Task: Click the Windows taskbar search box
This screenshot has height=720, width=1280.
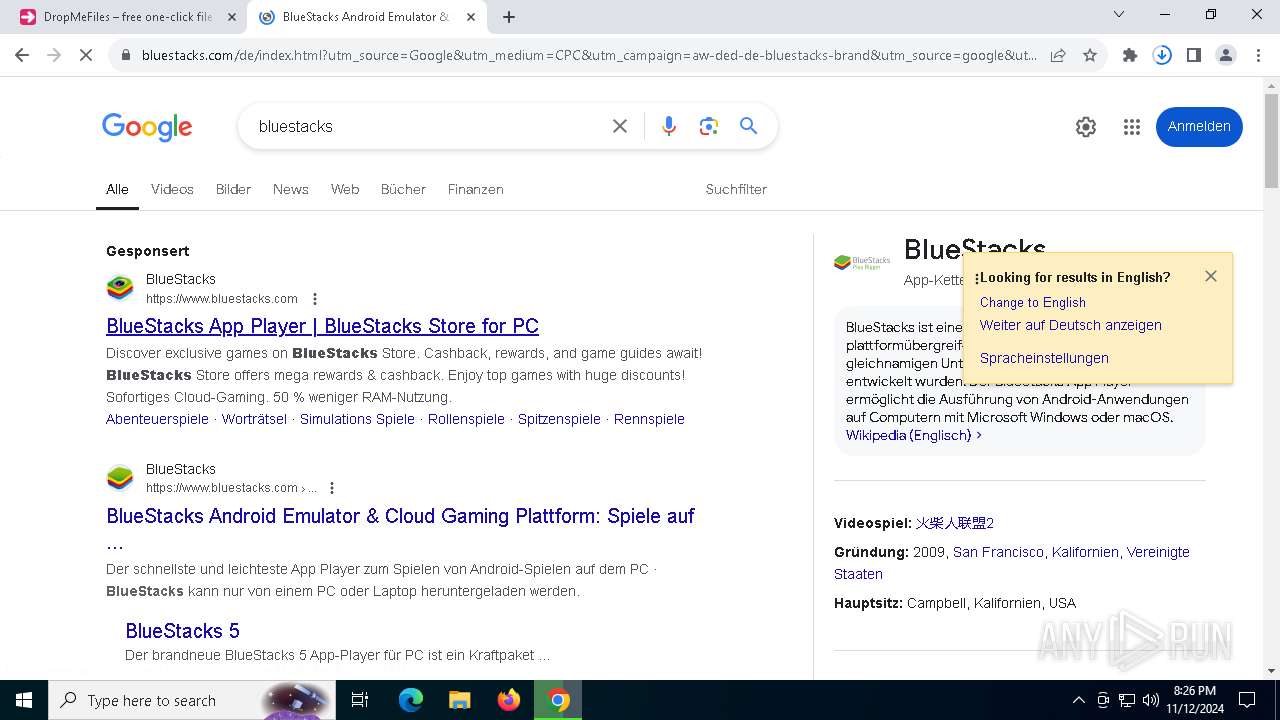Action: (190, 700)
